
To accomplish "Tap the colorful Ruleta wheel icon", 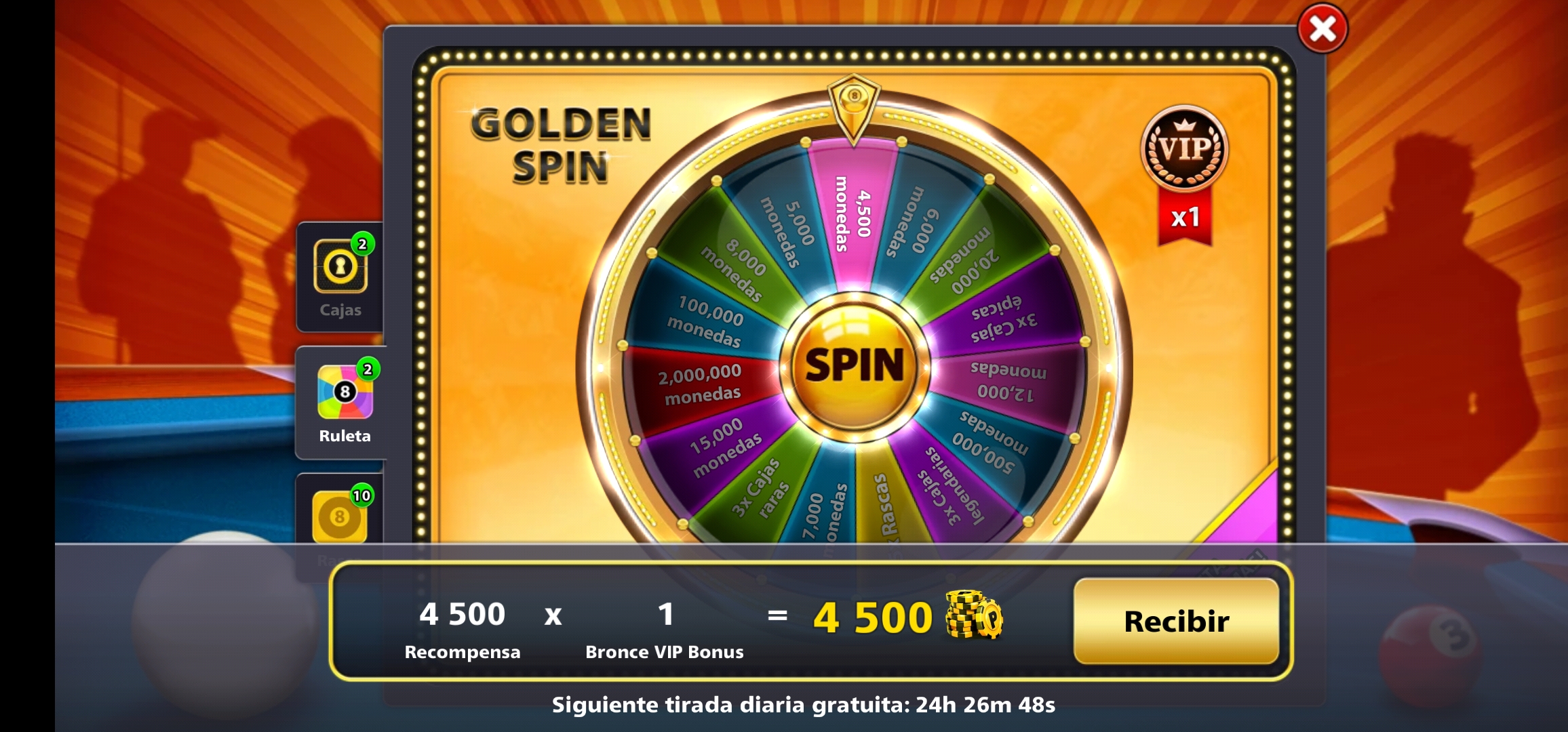I will point(345,392).
